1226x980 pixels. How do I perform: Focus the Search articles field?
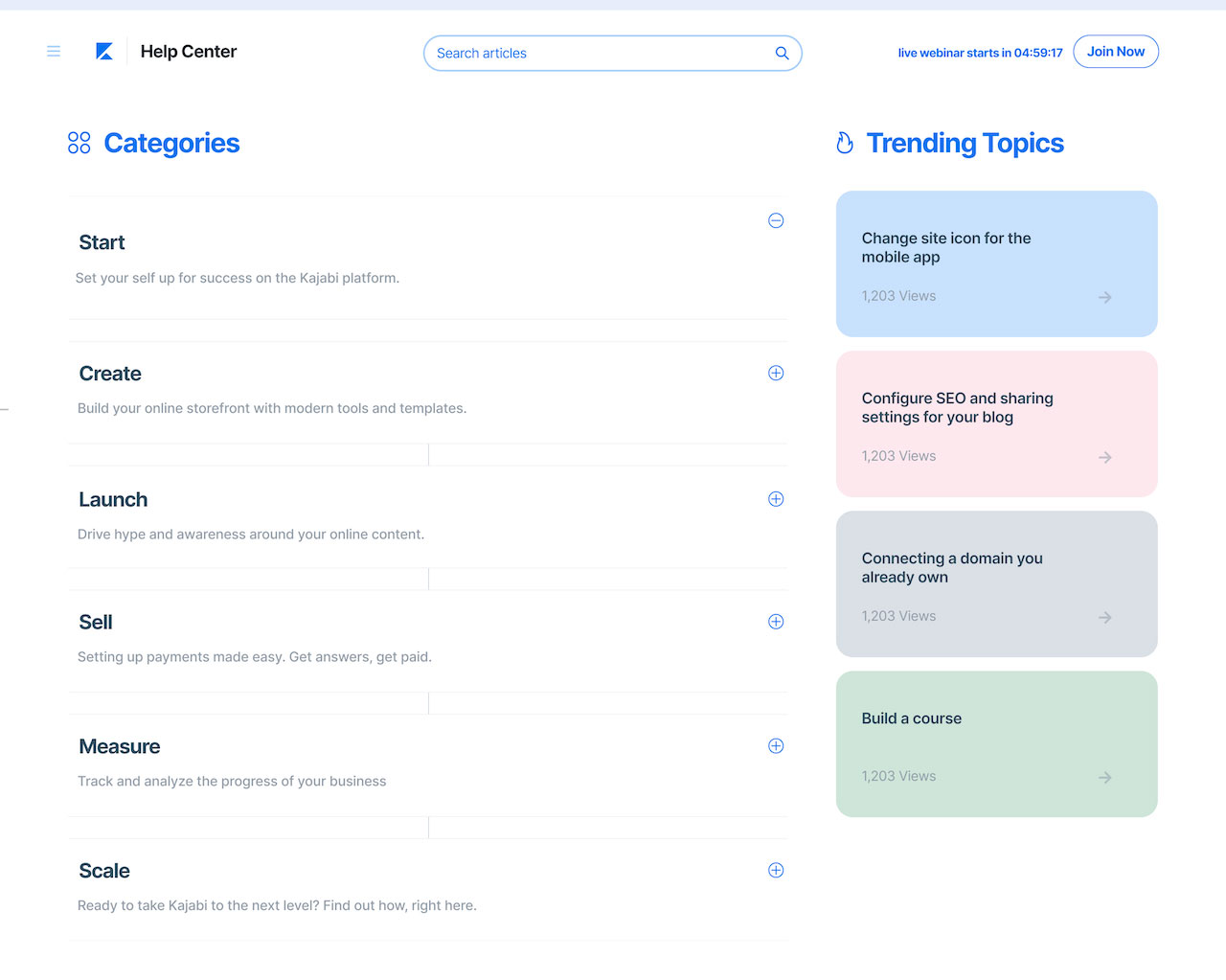click(613, 54)
